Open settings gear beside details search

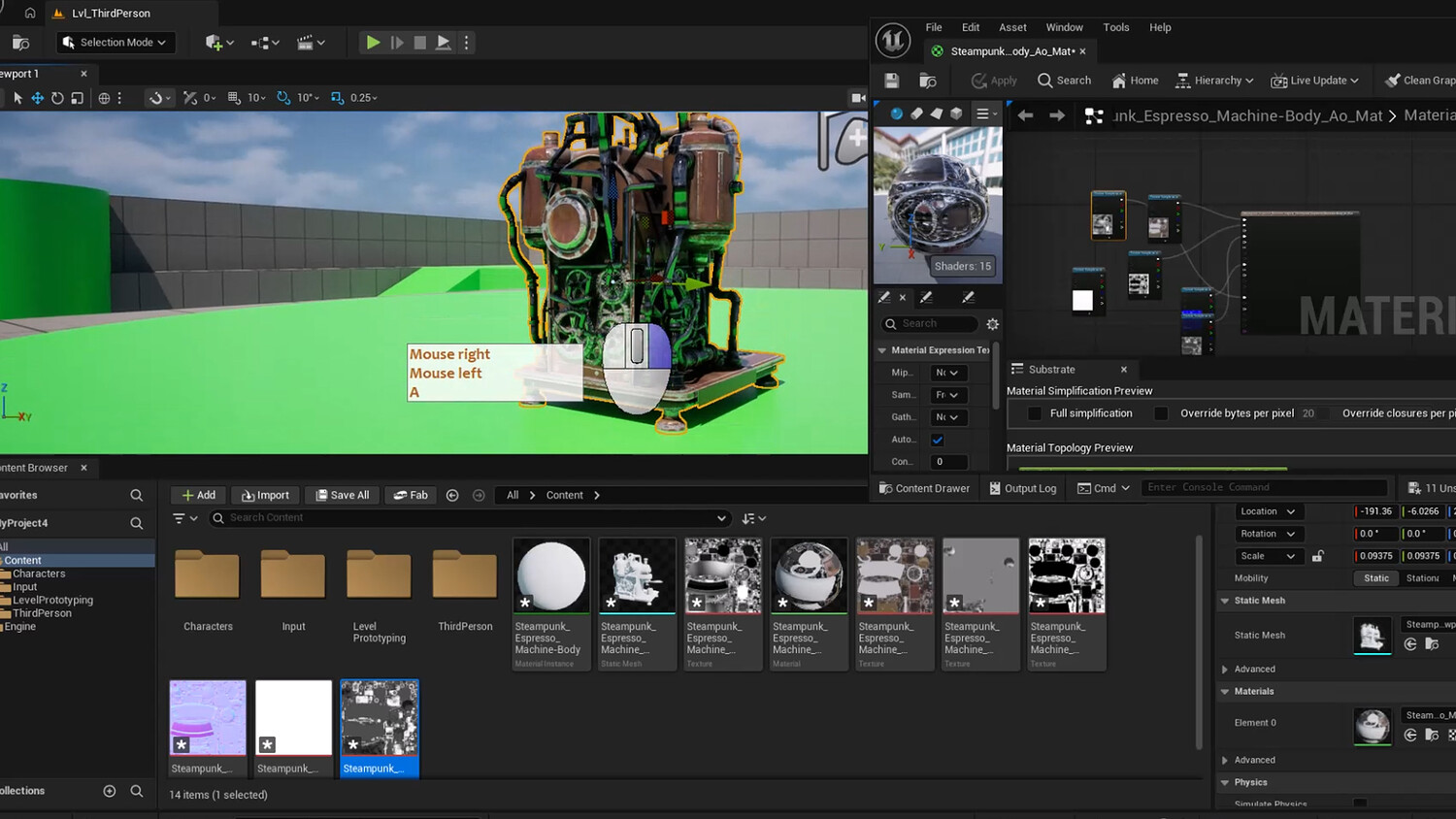coord(992,324)
